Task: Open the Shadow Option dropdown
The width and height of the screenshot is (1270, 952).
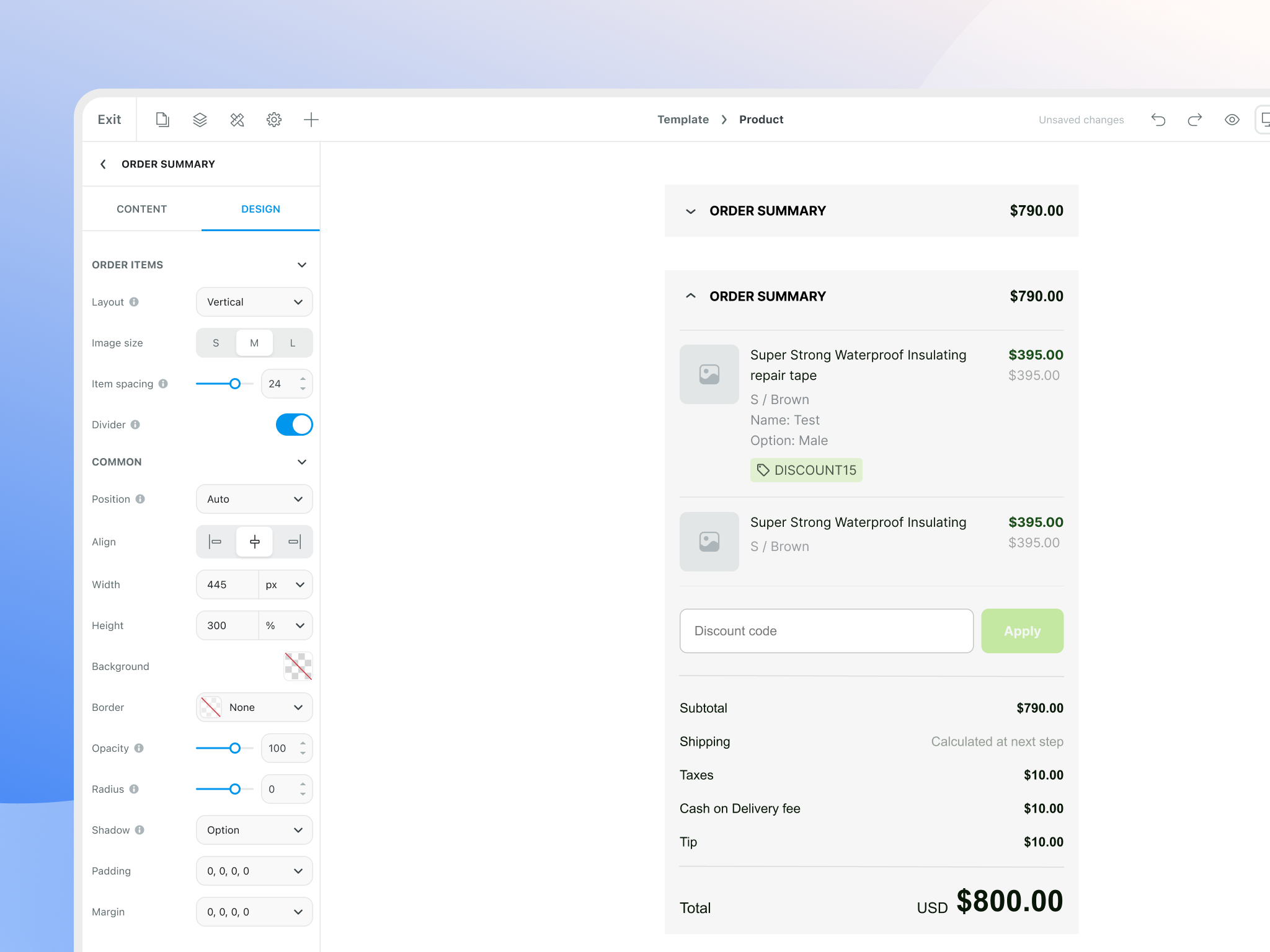Action: (254, 830)
